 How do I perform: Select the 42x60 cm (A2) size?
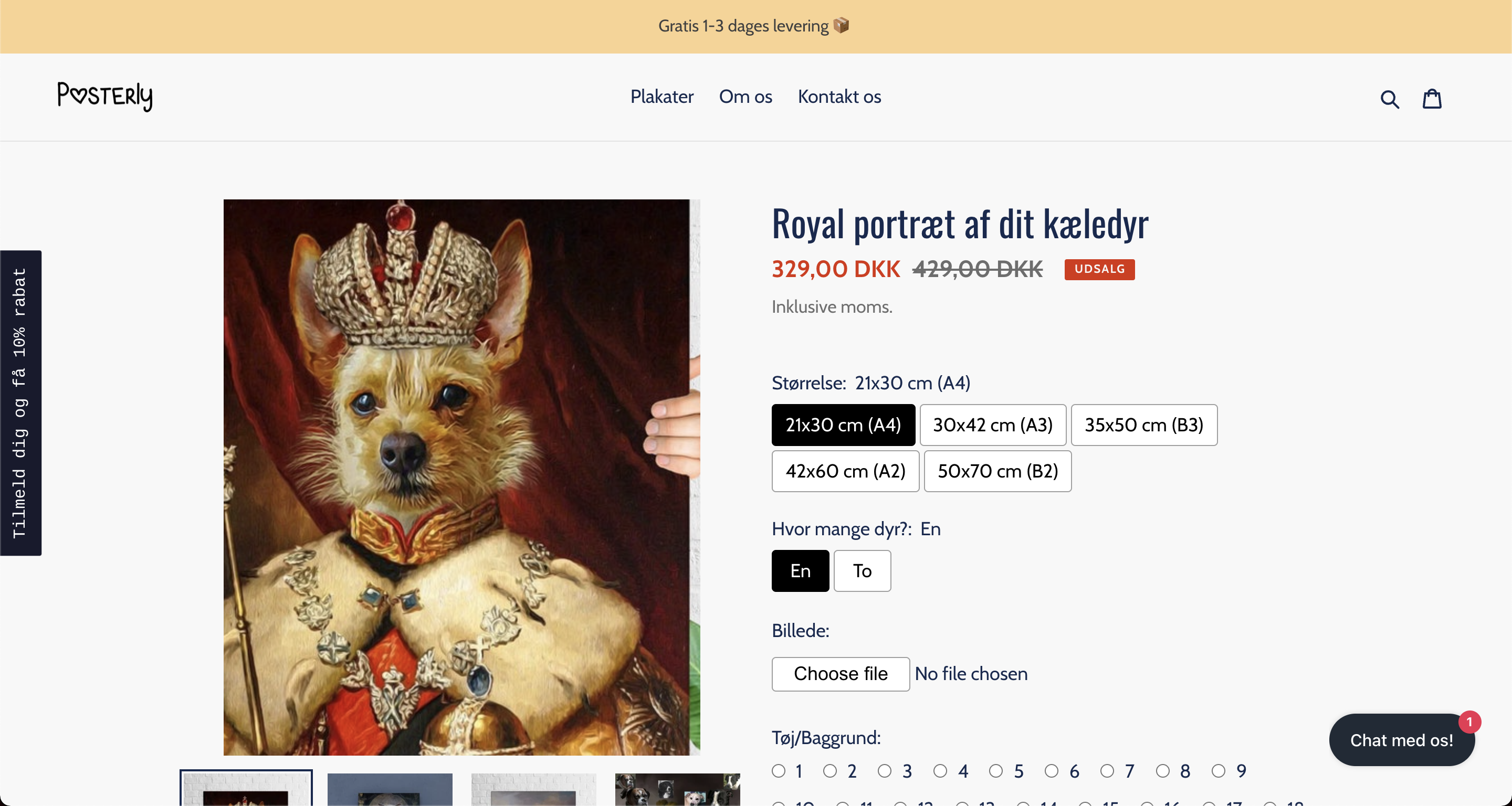pos(845,471)
